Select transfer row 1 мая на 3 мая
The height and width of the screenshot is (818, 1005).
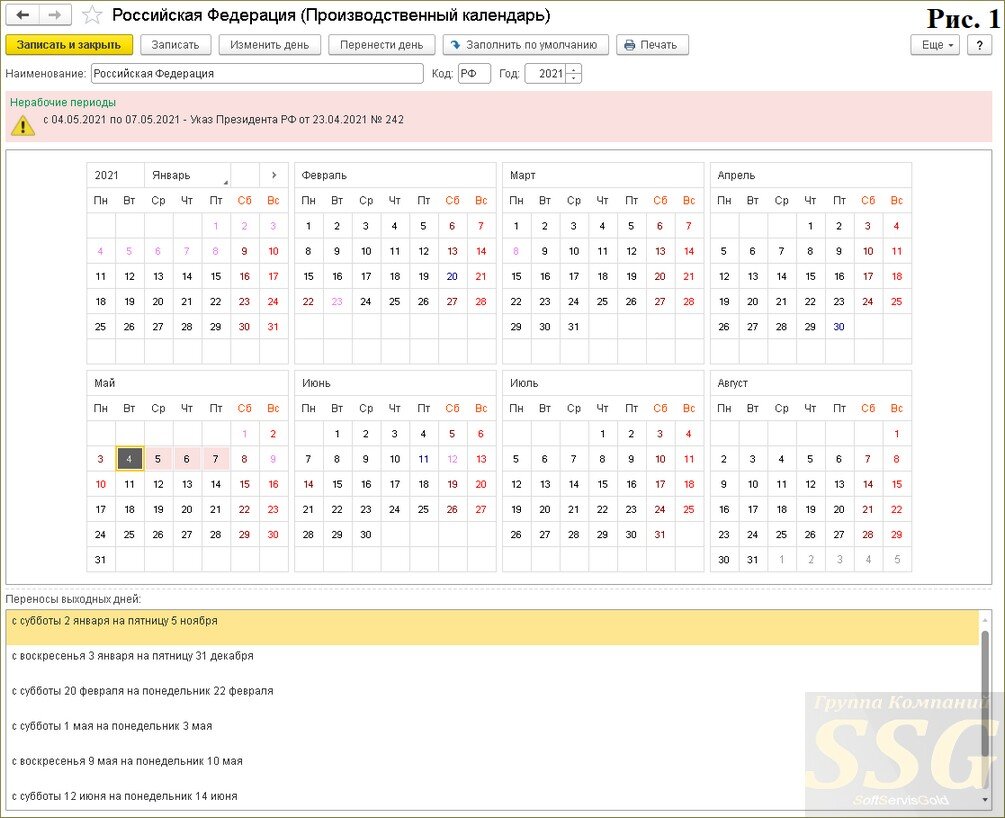(492, 733)
